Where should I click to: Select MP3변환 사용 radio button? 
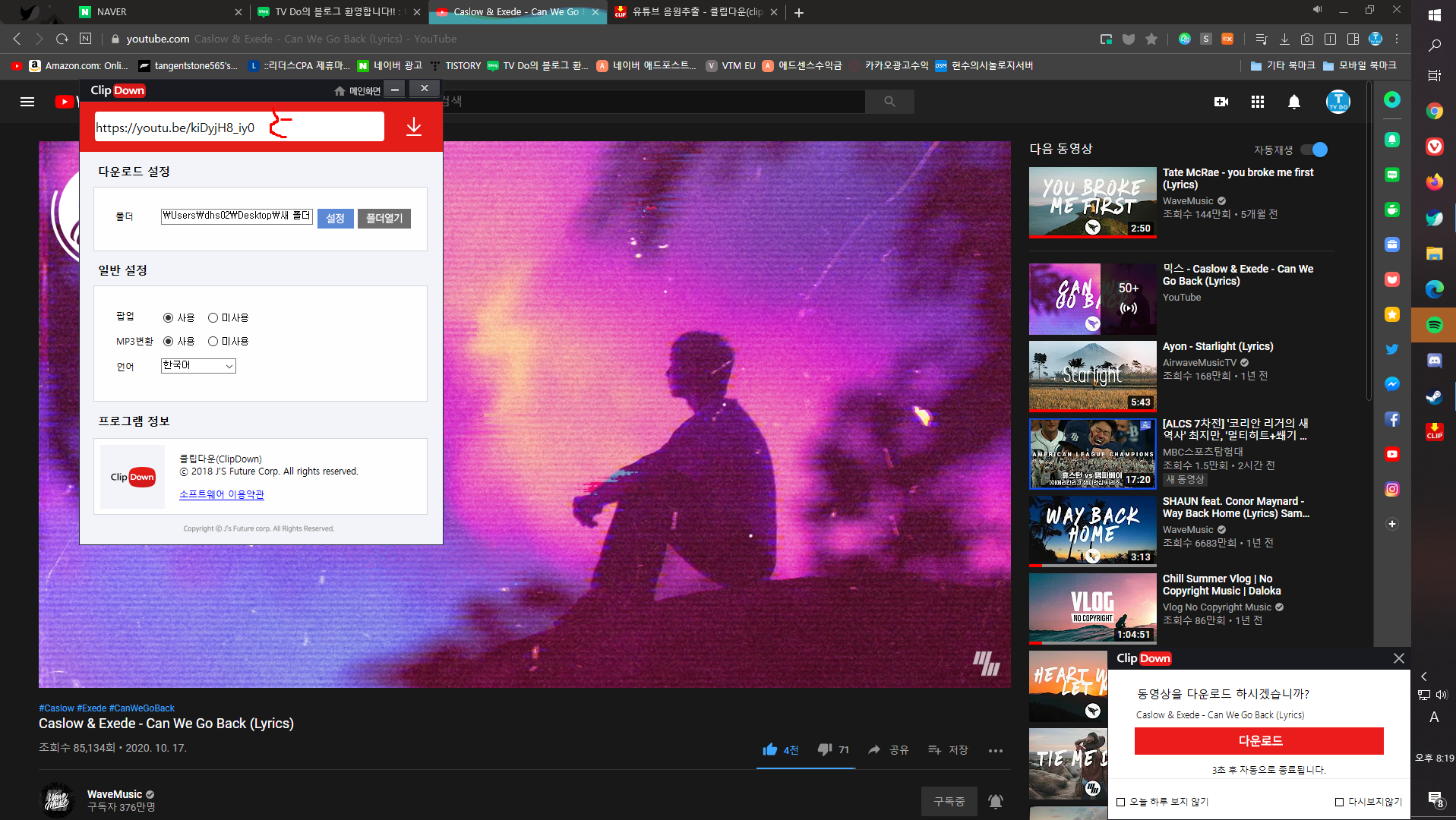click(x=168, y=341)
